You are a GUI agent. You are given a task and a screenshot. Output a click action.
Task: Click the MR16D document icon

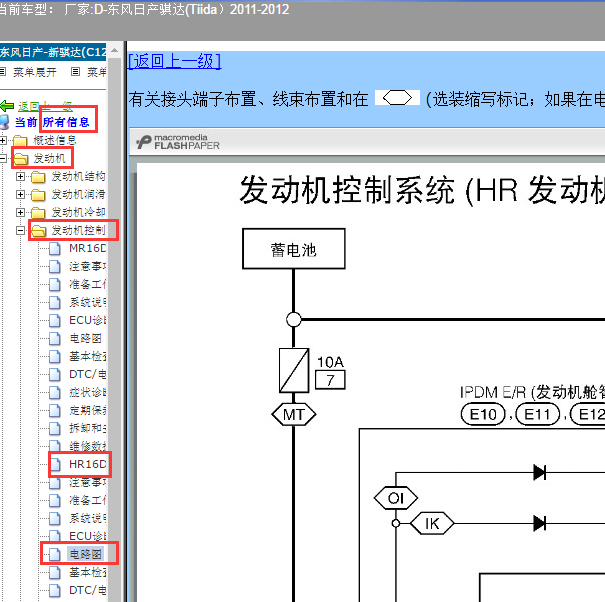click(54, 249)
